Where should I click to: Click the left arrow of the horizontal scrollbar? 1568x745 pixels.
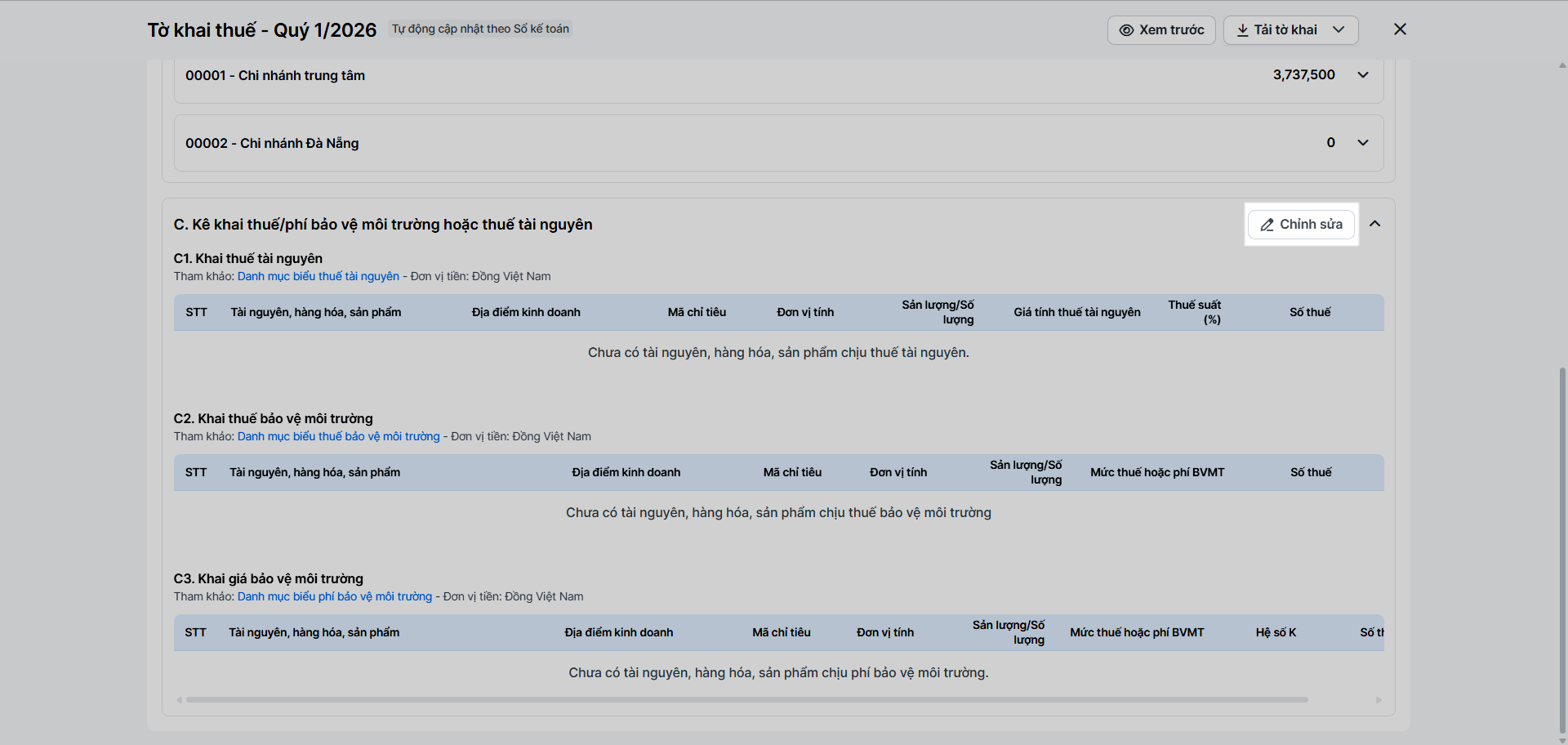(180, 700)
